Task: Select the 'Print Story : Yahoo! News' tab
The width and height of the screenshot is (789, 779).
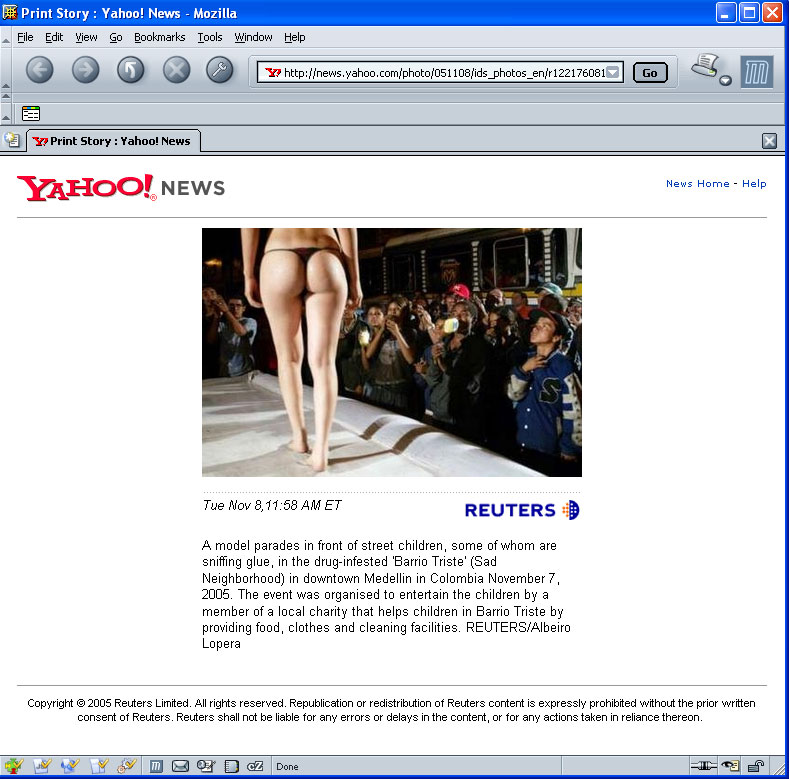Action: pos(113,141)
